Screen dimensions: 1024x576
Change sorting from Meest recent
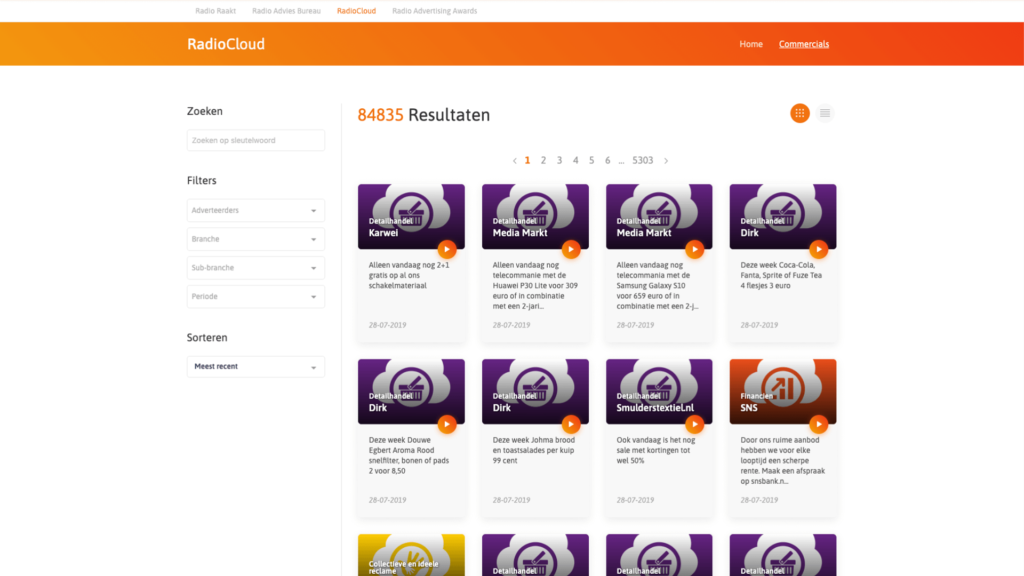tap(256, 367)
